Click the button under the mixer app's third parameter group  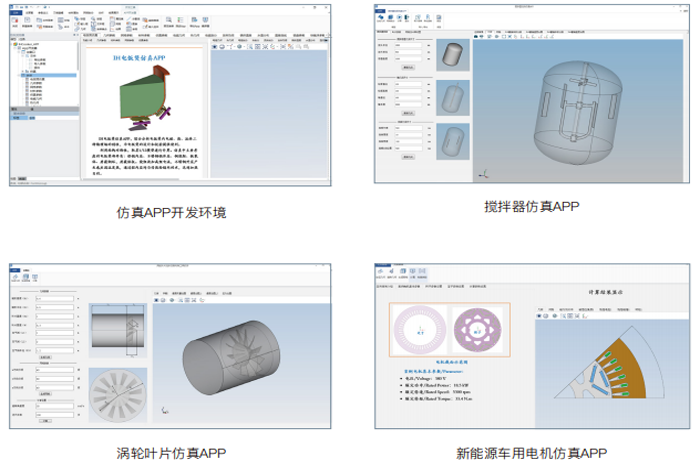click(x=408, y=157)
